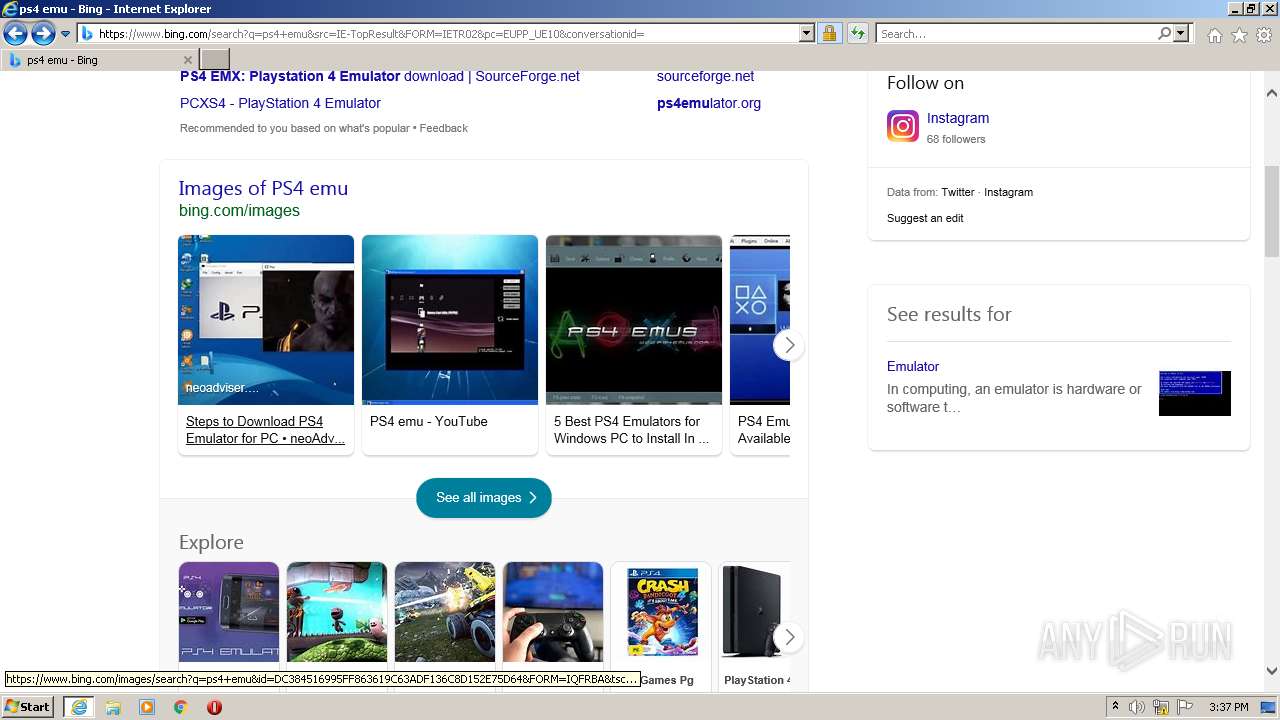Open a new blank tab
The width and height of the screenshot is (1280, 720).
(x=215, y=60)
